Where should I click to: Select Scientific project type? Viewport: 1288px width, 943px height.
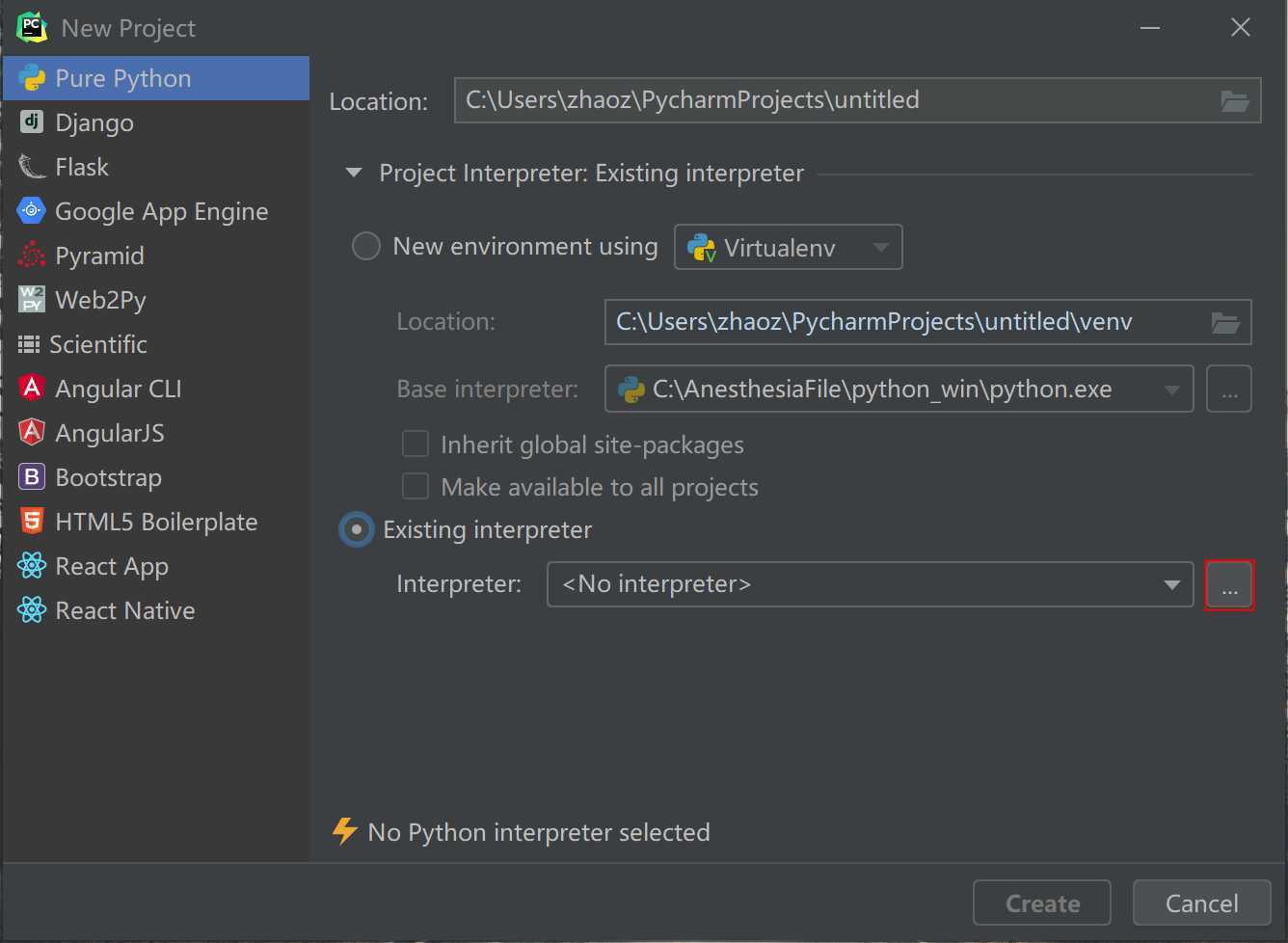pos(97,344)
